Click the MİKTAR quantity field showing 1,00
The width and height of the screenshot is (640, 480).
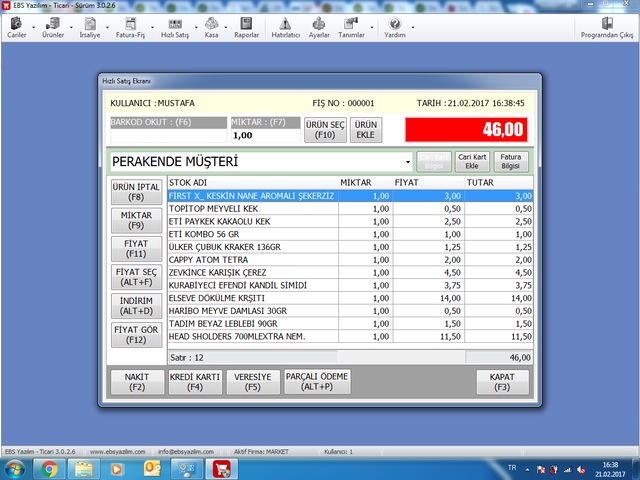(265, 136)
